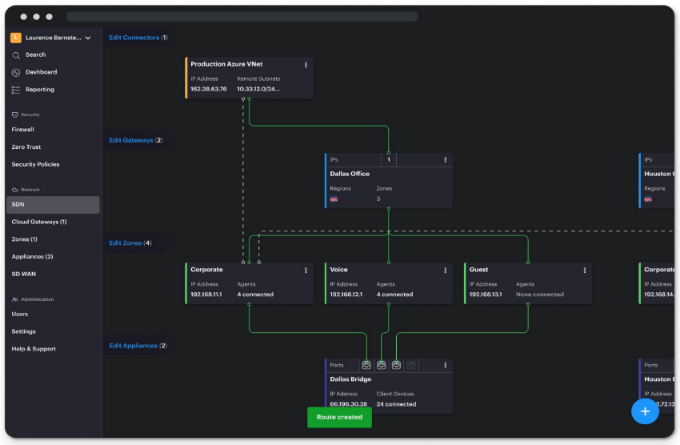This screenshot has width=680, height=445.
Task: Open Voice zone options menu
Action: pyautogui.click(x=445, y=270)
